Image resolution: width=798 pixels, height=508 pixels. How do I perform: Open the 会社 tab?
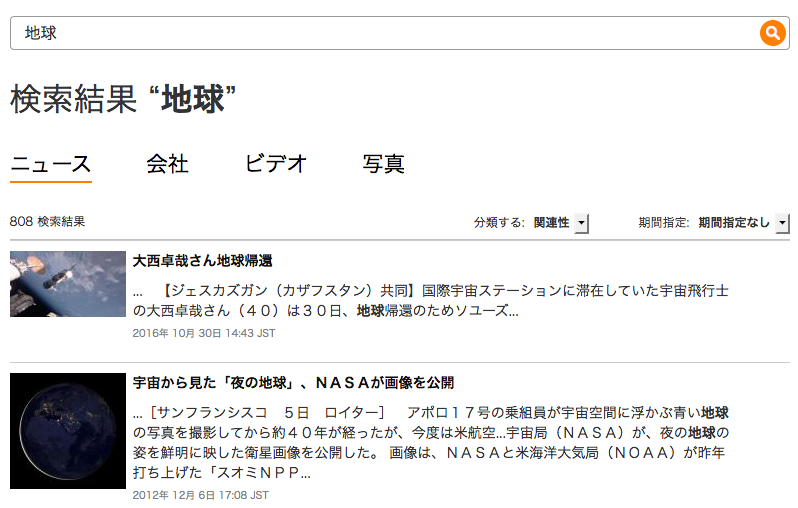click(167, 164)
